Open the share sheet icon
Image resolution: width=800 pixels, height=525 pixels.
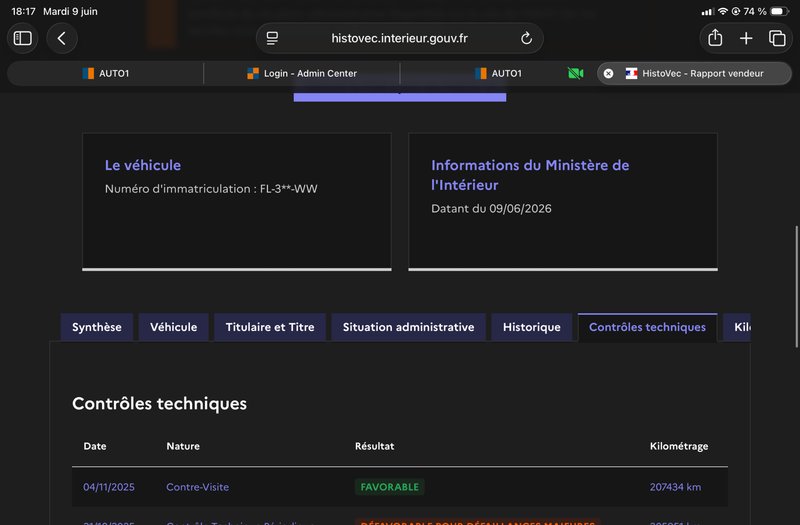coord(715,38)
